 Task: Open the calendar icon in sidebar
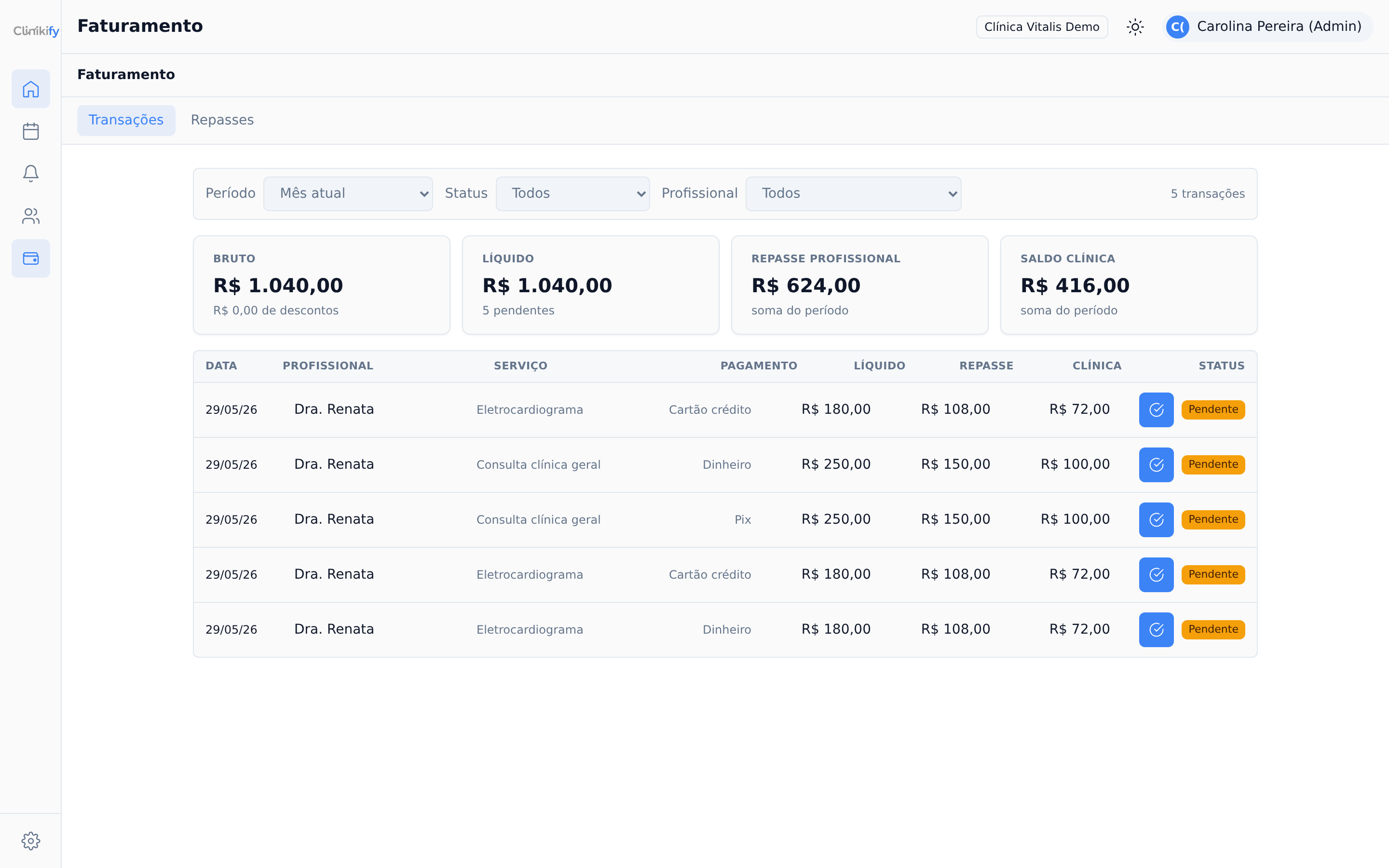[31, 132]
